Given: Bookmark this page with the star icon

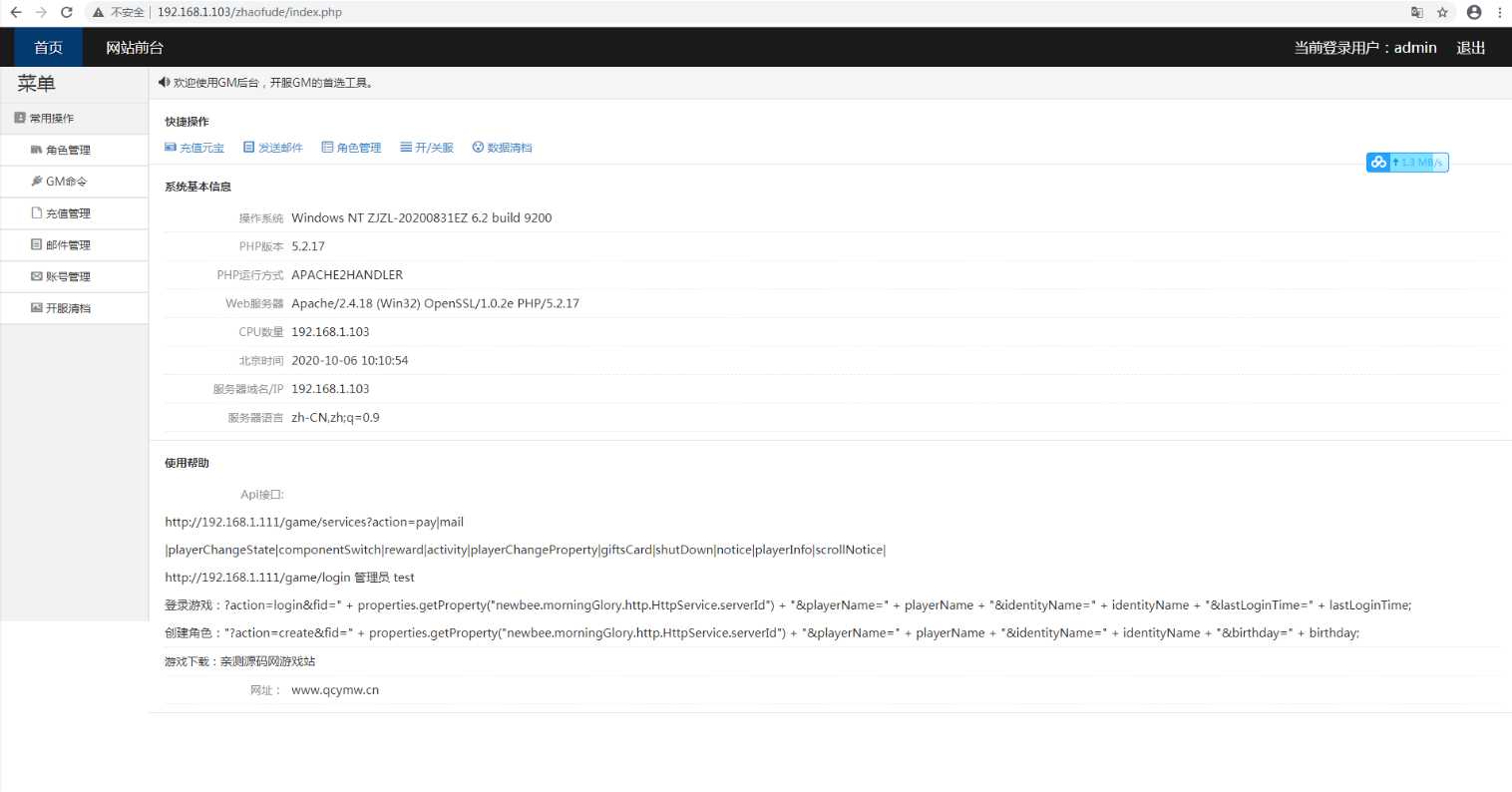Looking at the screenshot, I should (1442, 12).
